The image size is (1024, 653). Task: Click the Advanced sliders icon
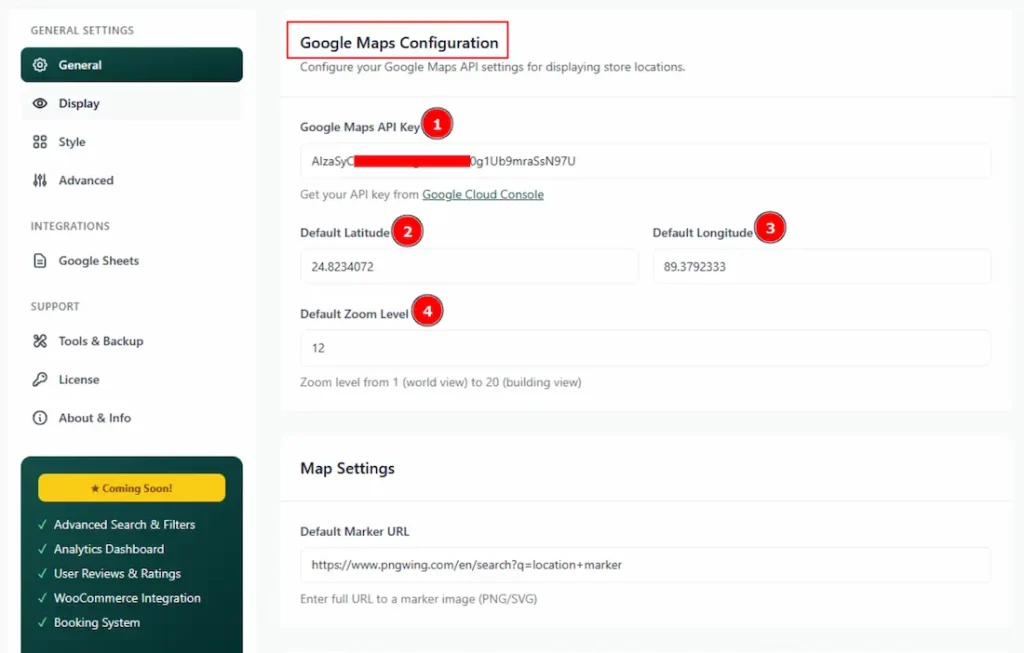[x=40, y=181]
